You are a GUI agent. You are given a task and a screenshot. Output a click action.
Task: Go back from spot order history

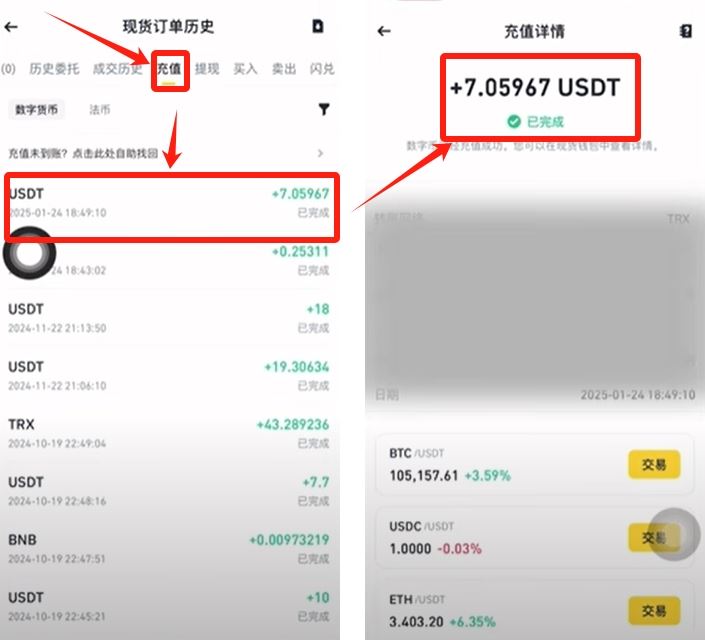[11, 27]
